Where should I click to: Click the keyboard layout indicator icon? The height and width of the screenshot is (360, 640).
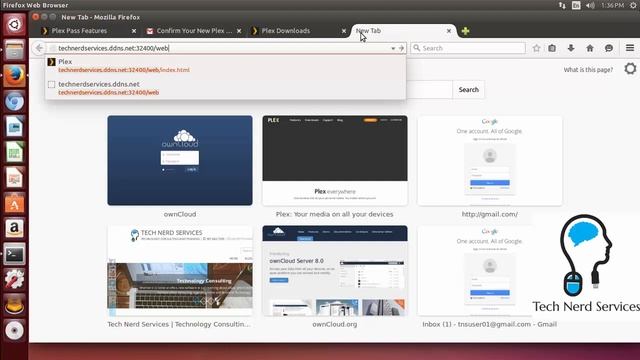576,5
